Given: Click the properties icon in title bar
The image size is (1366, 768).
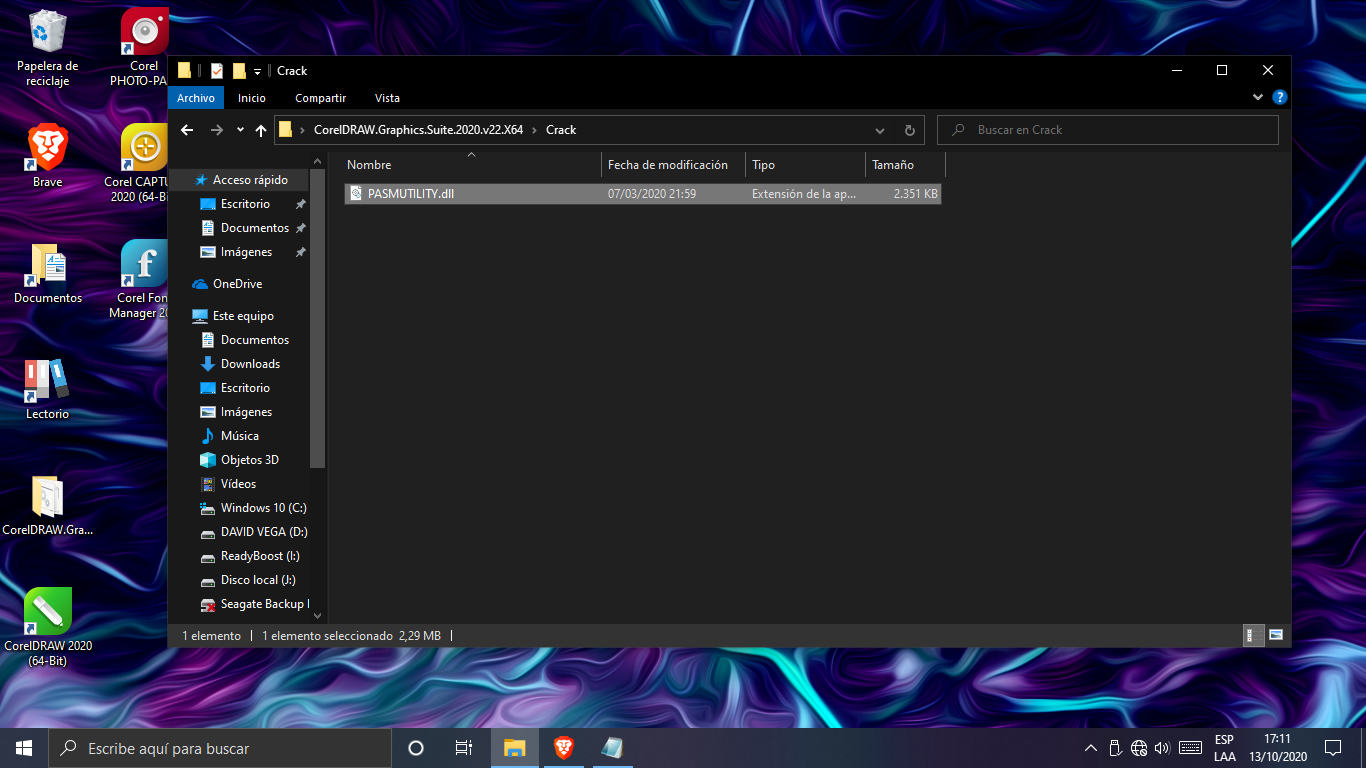Looking at the screenshot, I should tap(217, 71).
